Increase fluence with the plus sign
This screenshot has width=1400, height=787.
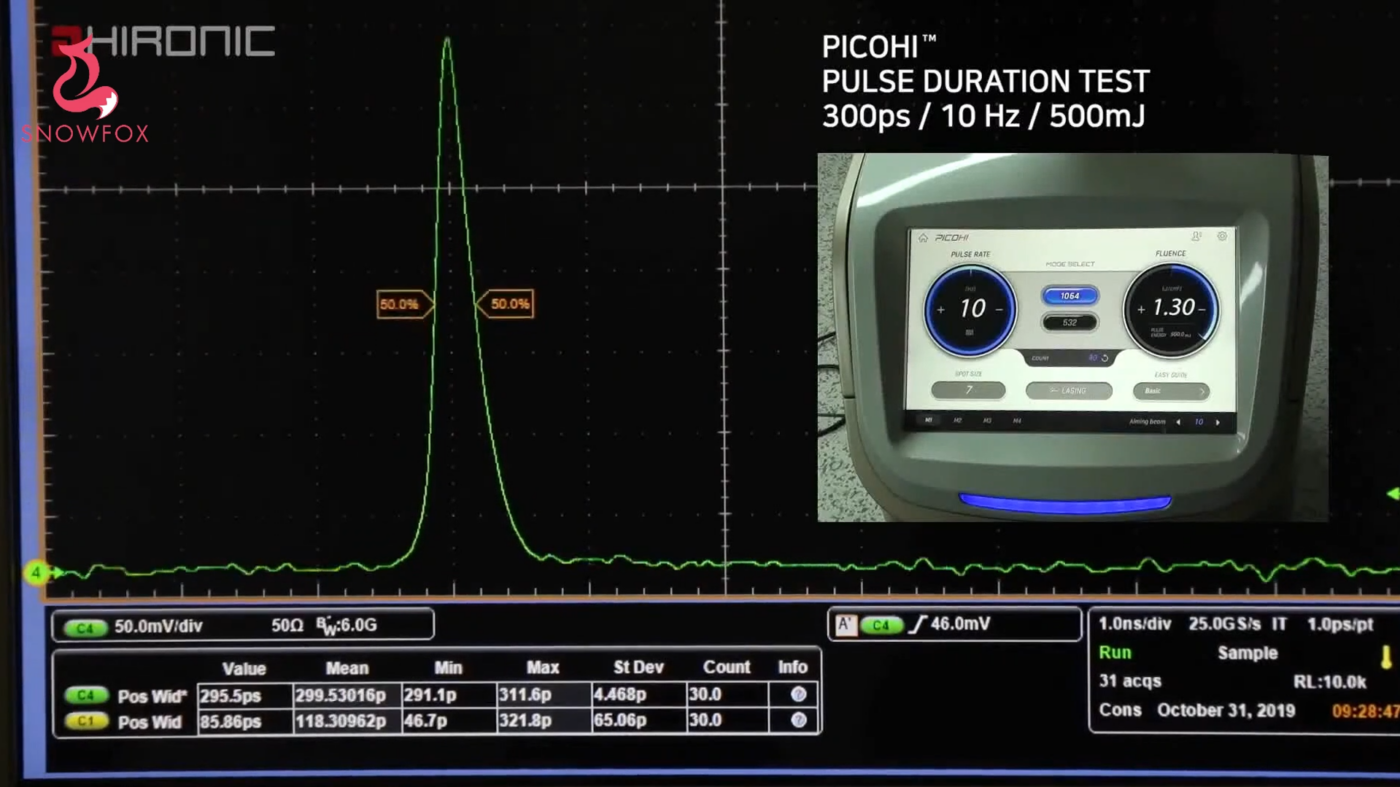pos(1141,309)
